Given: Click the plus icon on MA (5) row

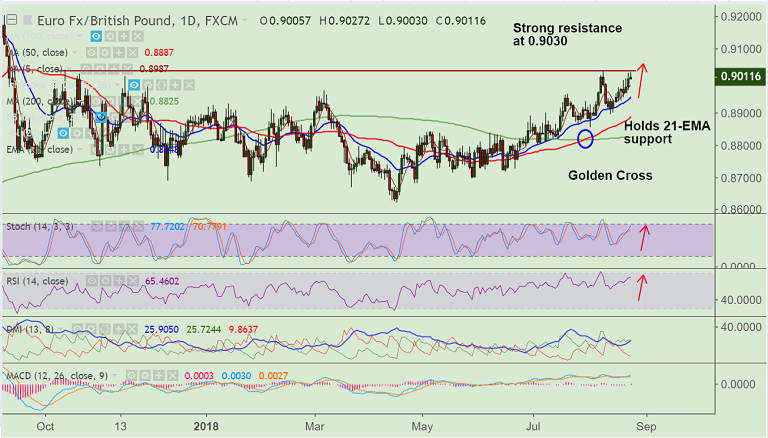Looking at the screenshot, I should 114,69.
